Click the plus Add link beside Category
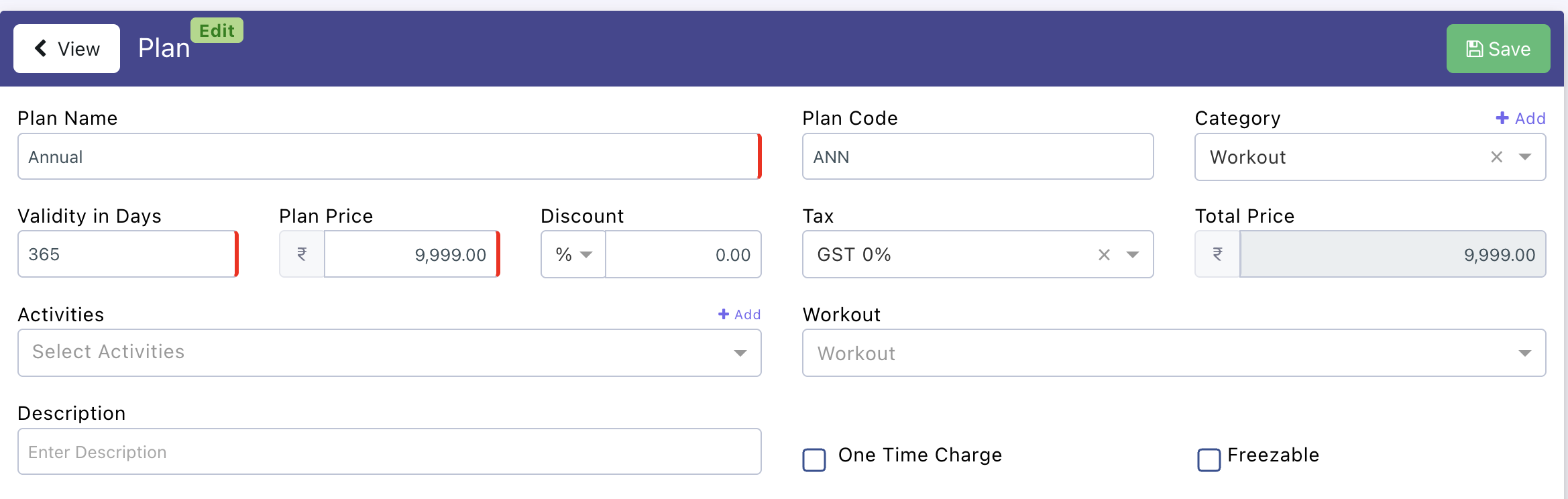 1520,119
